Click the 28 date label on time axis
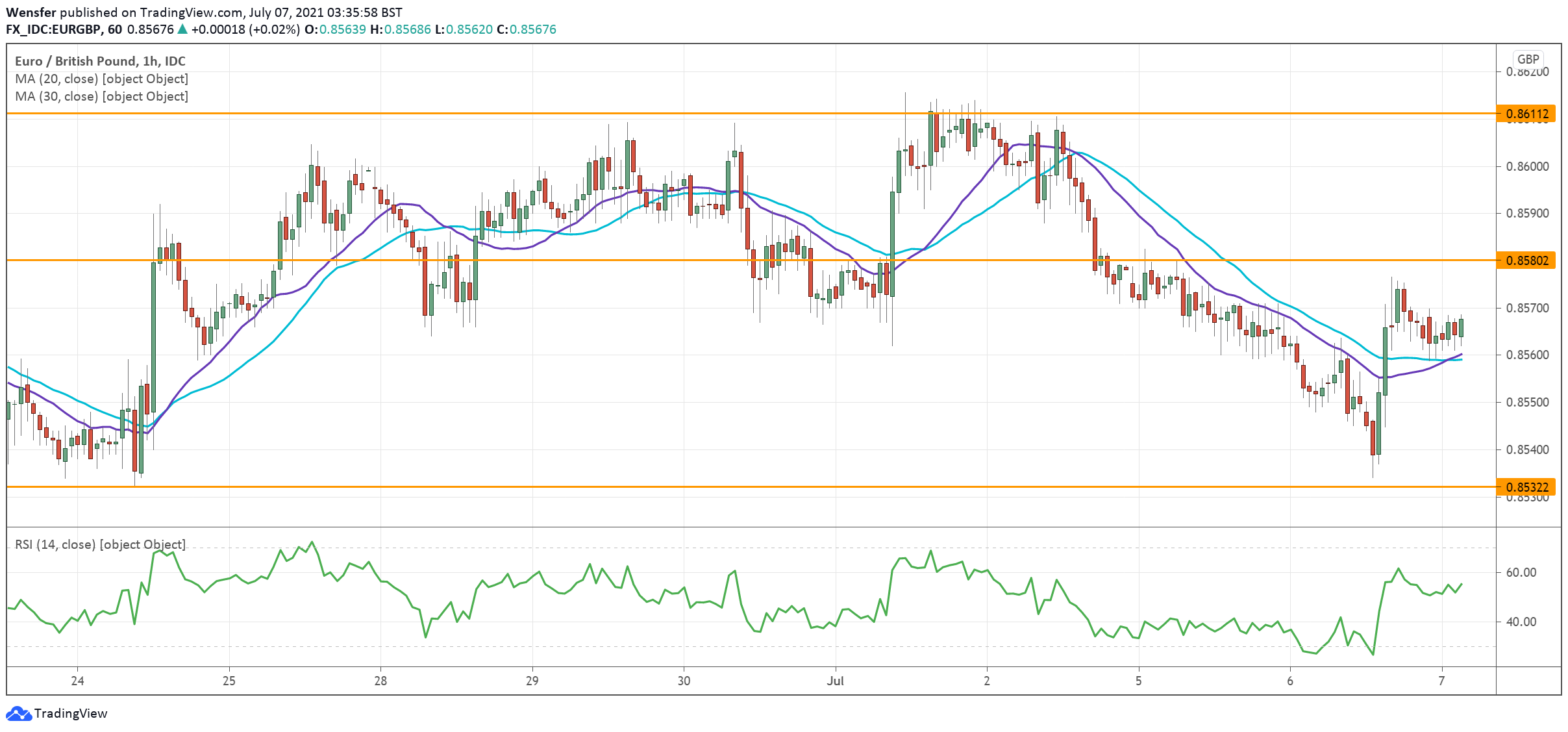Viewport: 1568px width, 732px height. (x=380, y=681)
